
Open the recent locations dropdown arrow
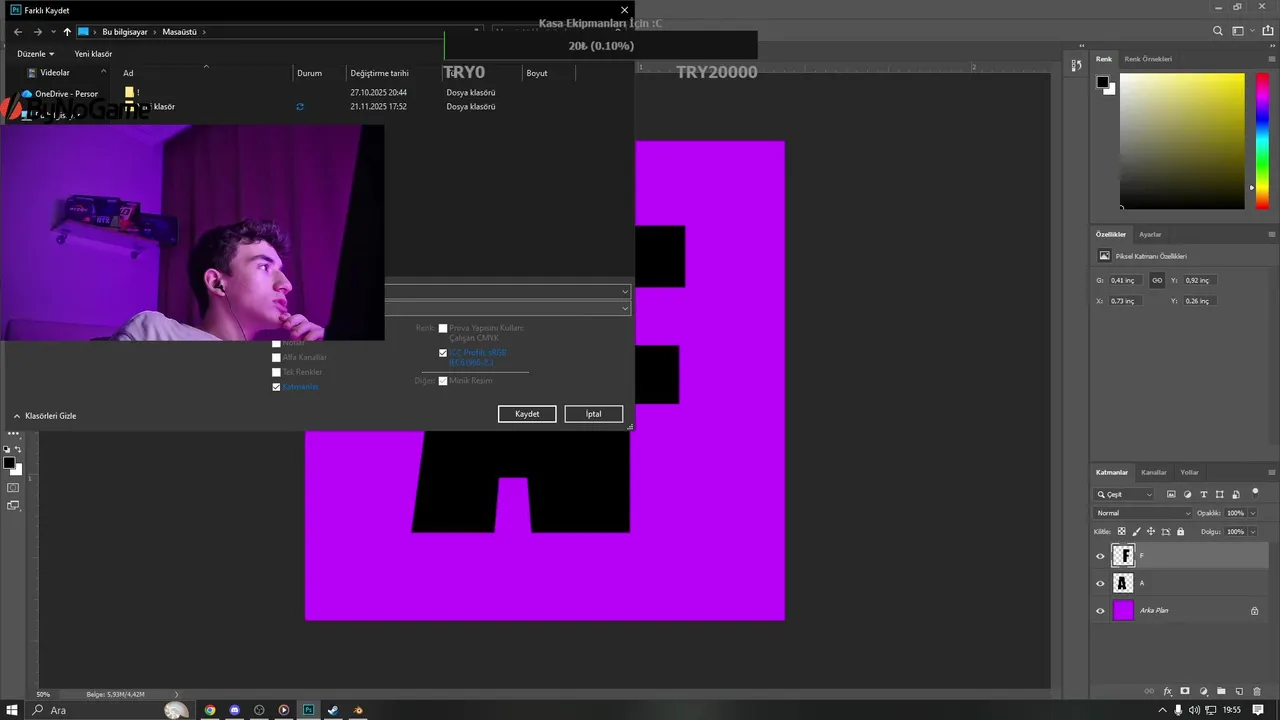(53, 32)
